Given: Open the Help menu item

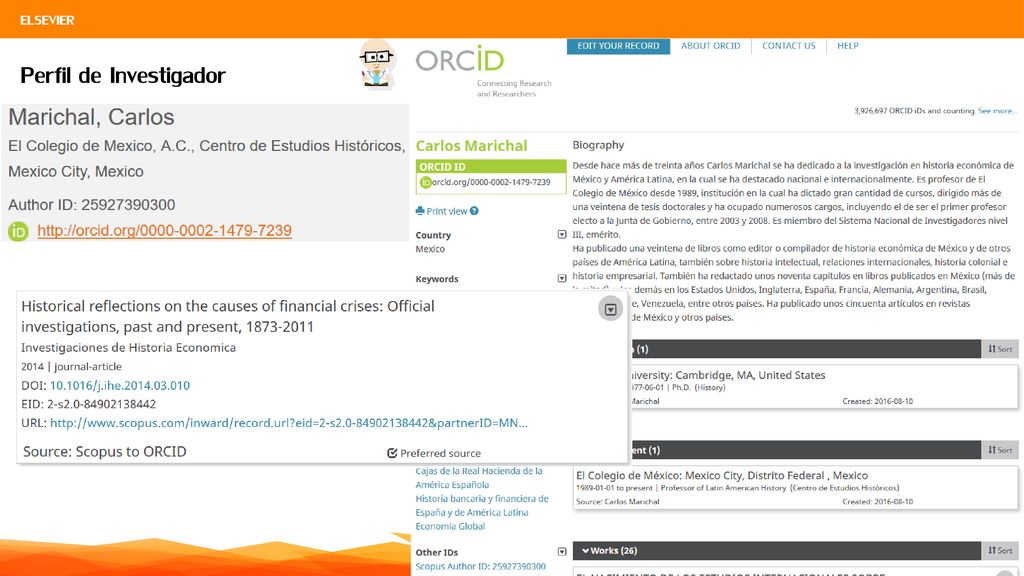Looking at the screenshot, I should tap(848, 46).
